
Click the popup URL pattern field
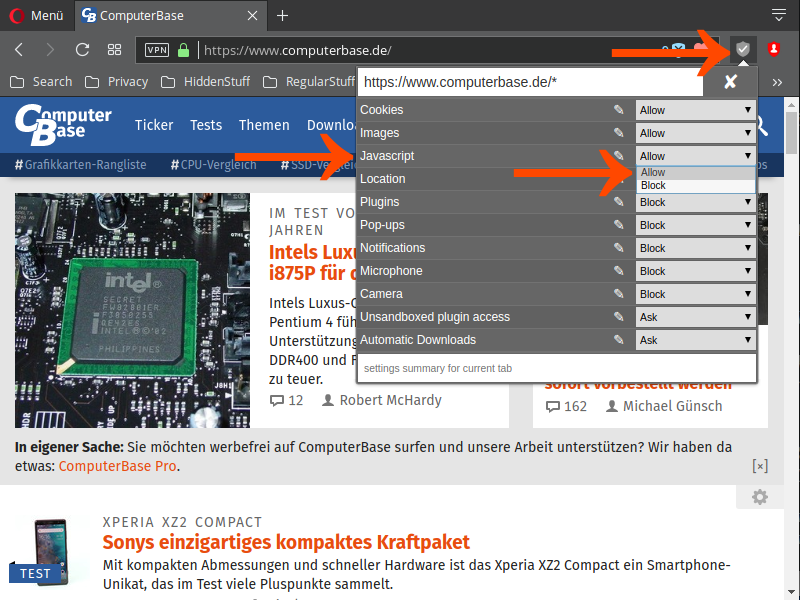click(531, 82)
